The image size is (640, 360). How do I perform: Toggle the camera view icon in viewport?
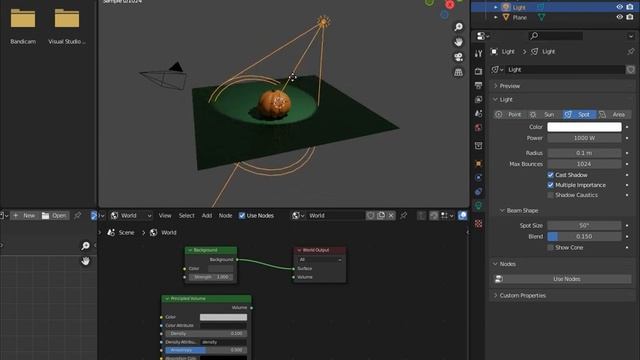(458, 57)
